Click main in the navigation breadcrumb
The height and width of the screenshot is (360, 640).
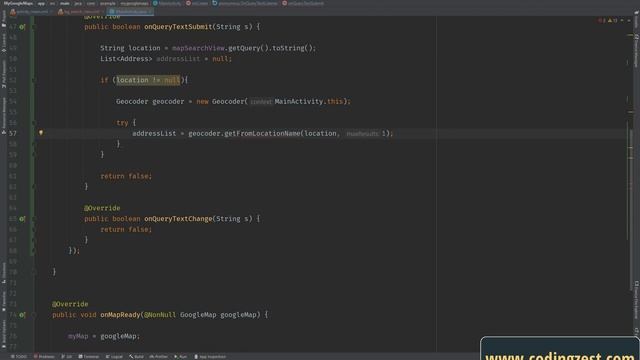point(64,3)
